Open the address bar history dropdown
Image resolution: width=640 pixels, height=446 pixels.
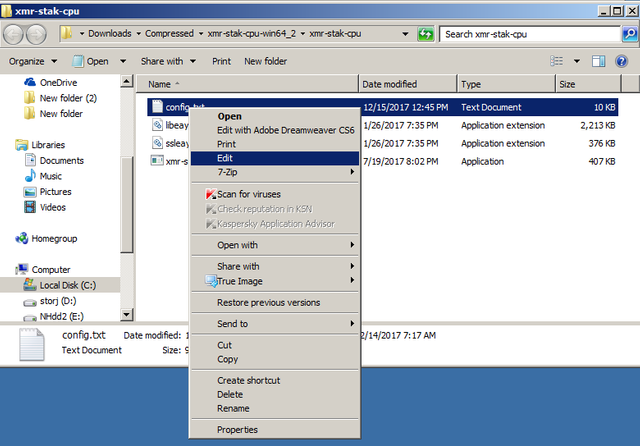pyautogui.click(x=405, y=34)
